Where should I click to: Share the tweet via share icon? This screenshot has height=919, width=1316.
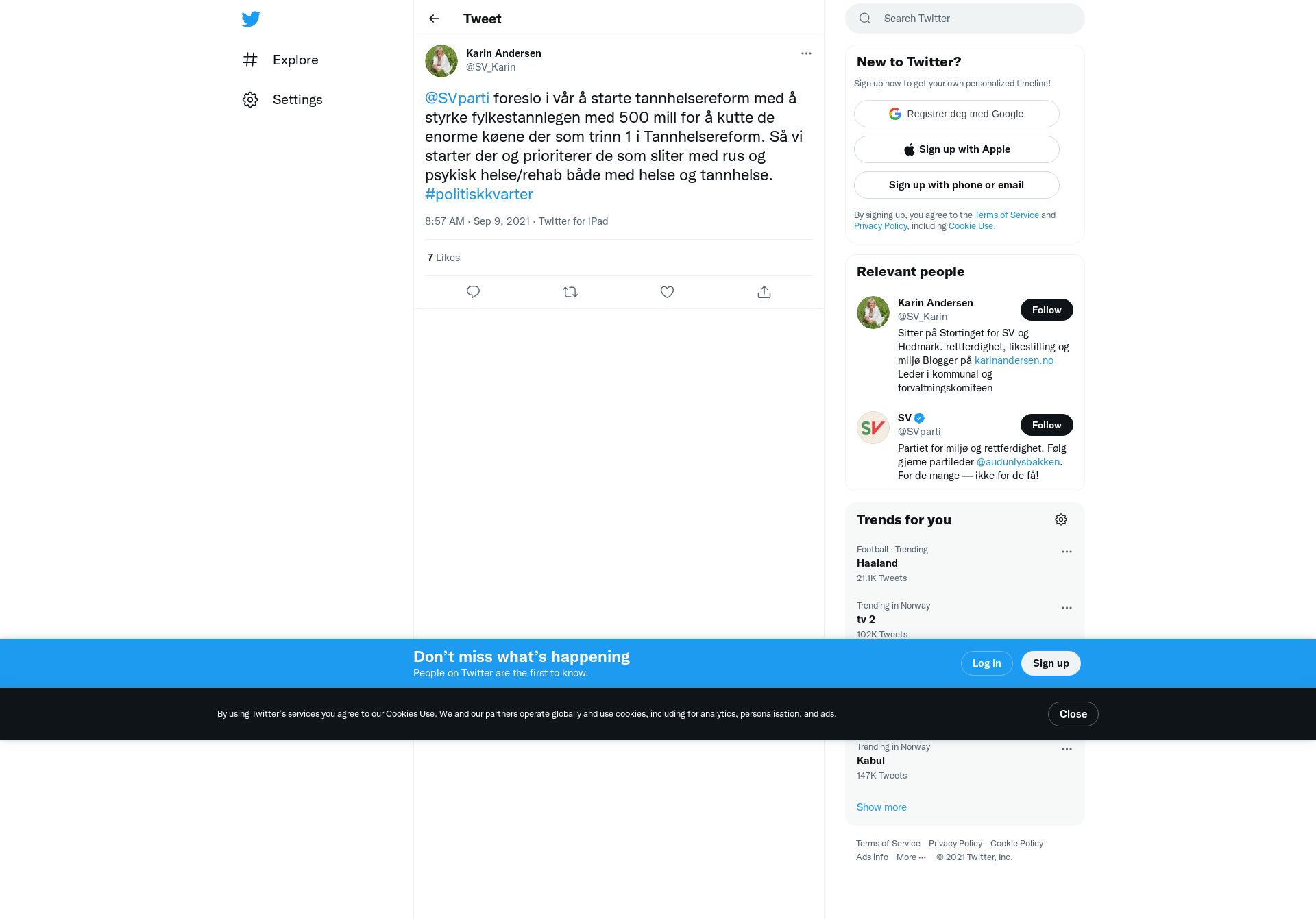764,292
